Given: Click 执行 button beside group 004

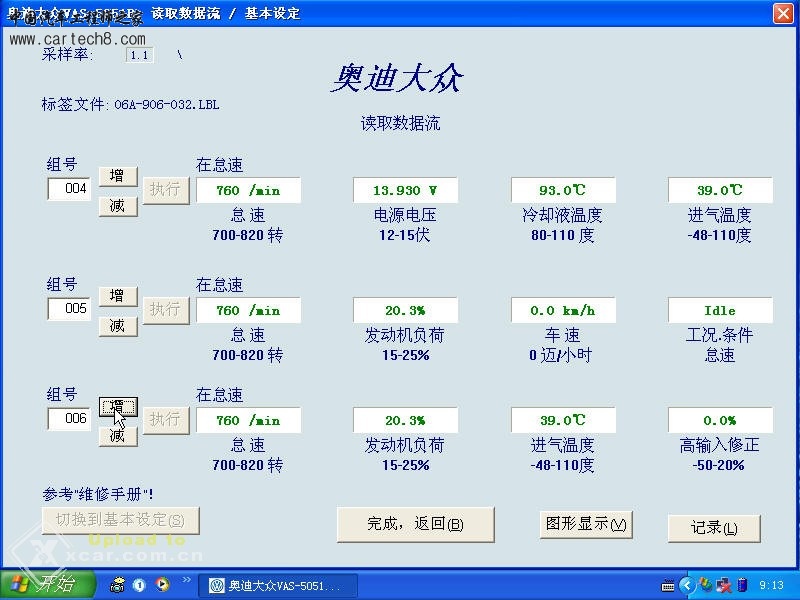Looking at the screenshot, I should point(166,190).
